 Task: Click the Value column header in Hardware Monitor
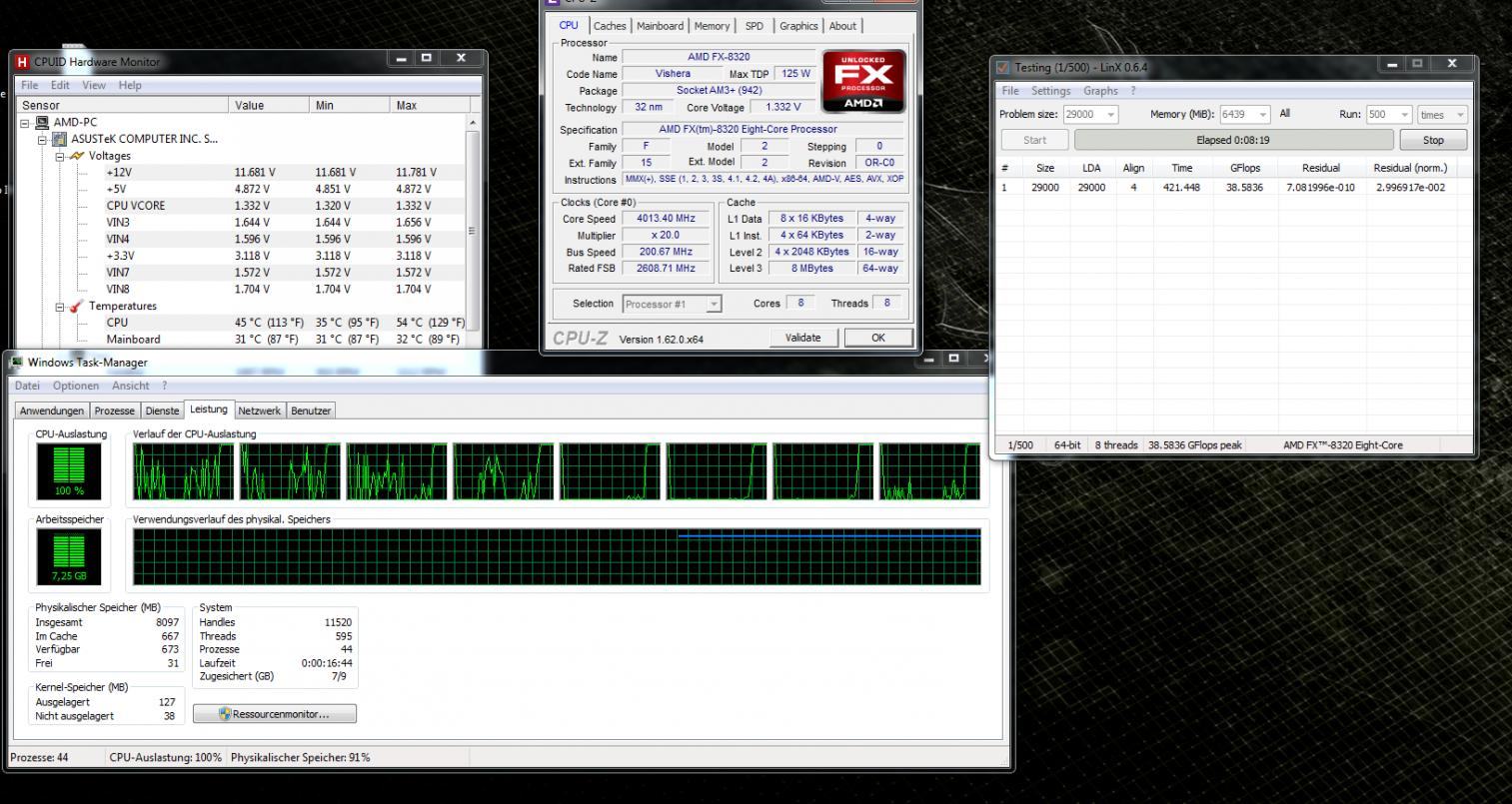269,105
